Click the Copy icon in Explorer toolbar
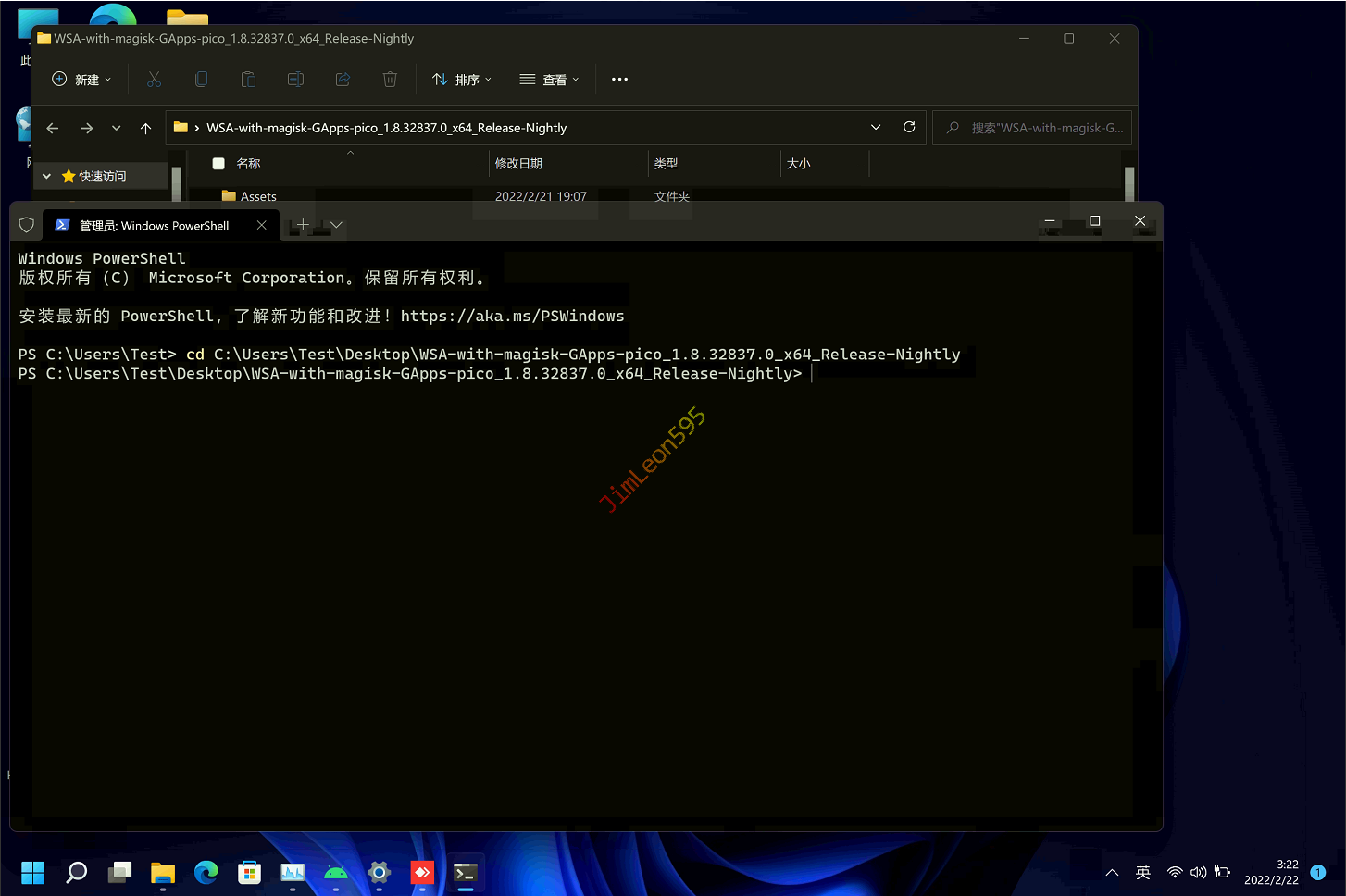 pos(201,80)
